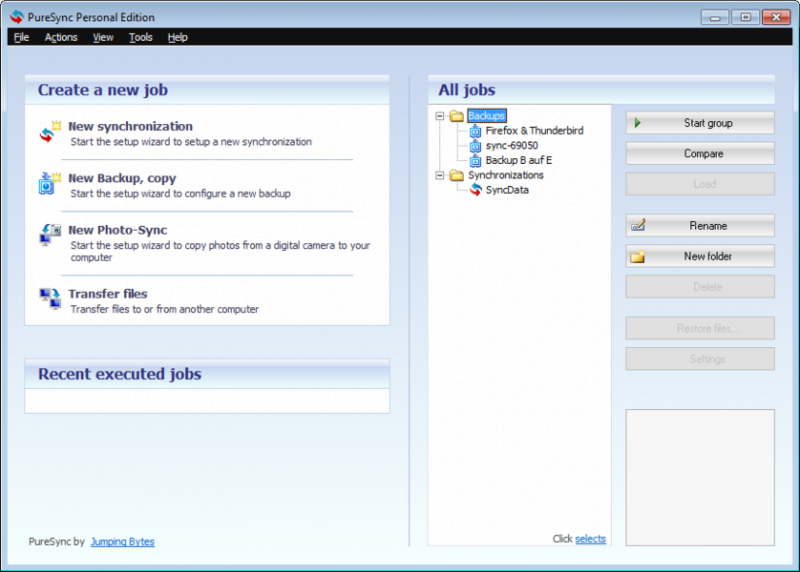Minimize the PureSync window

pos(715,17)
